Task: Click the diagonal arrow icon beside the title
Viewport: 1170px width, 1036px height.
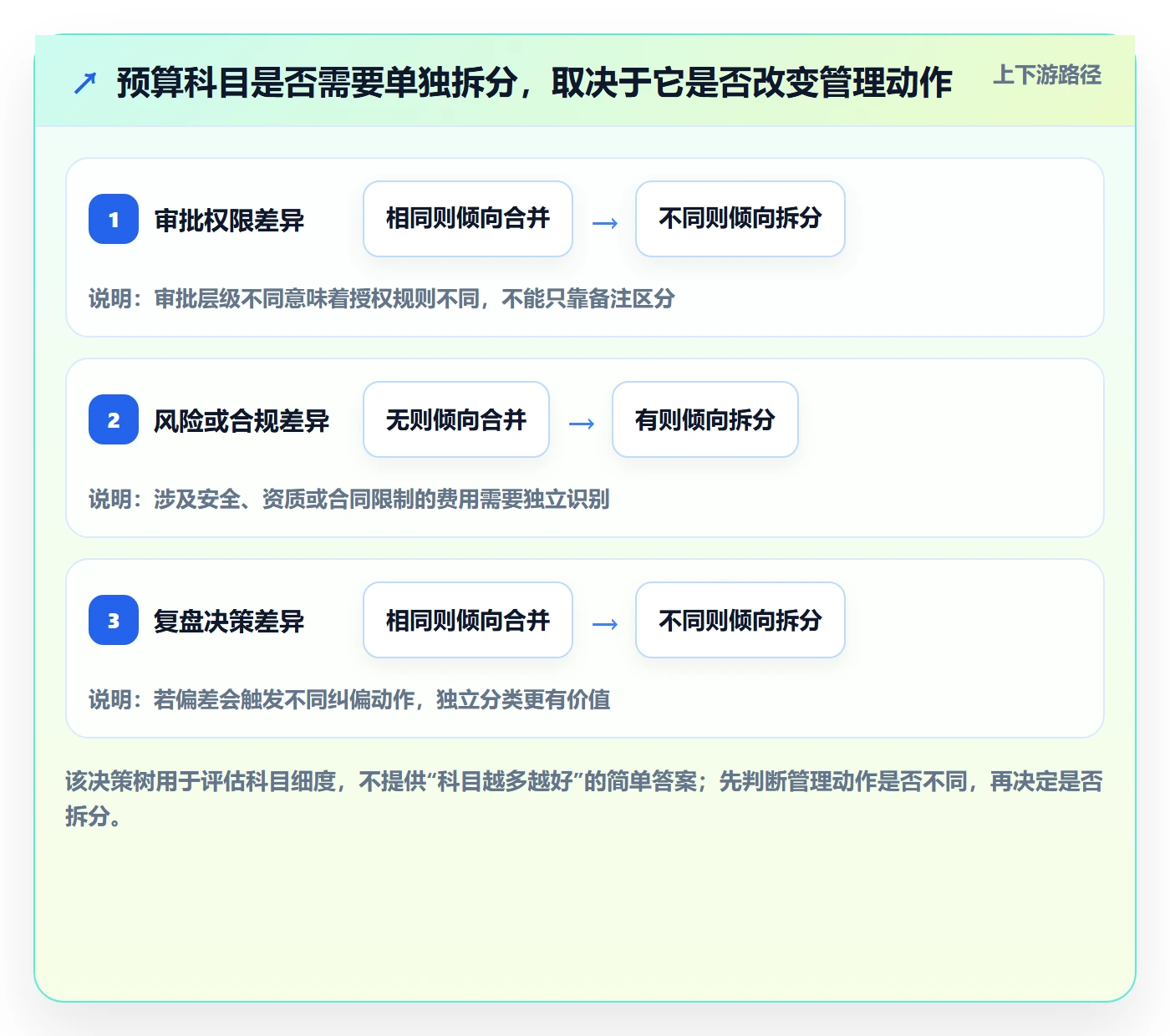Action: coord(85,83)
